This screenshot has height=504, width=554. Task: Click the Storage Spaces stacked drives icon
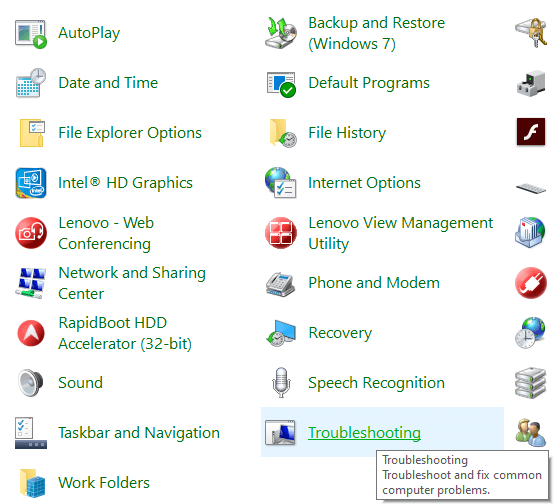click(531, 383)
